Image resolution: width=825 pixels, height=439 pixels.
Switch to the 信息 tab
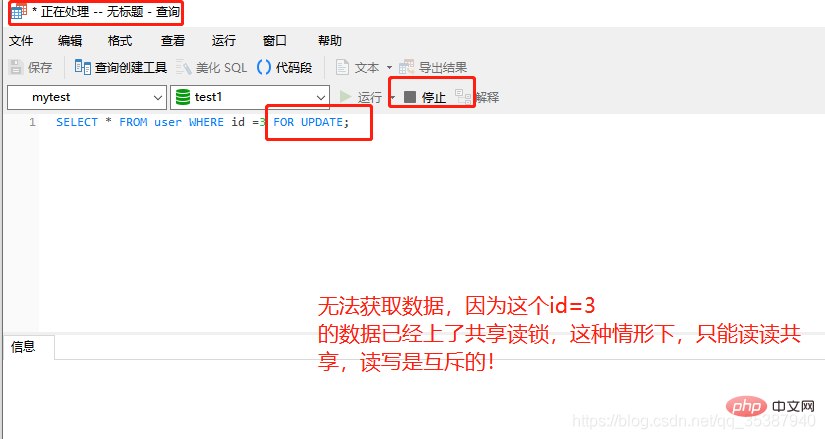click(23, 346)
